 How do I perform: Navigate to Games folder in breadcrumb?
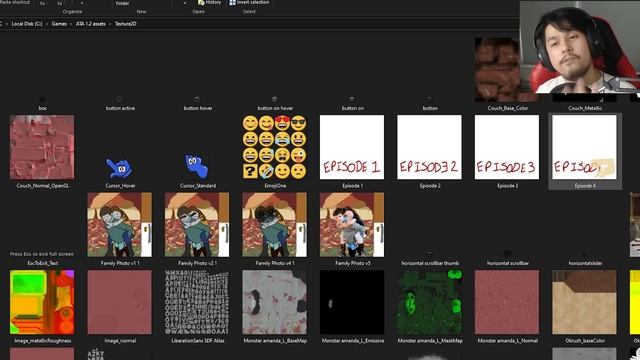point(59,24)
